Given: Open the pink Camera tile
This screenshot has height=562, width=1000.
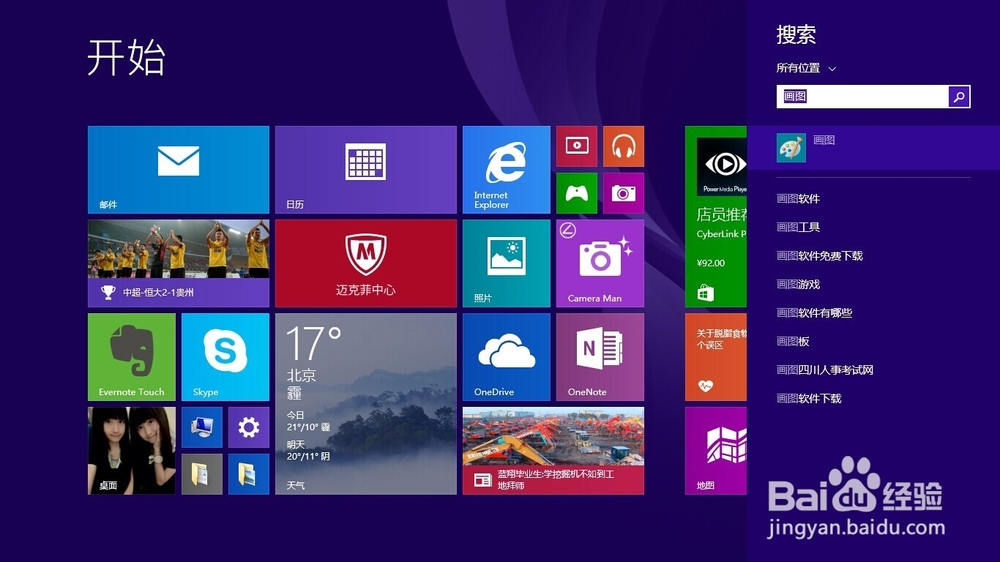Looking at the screenshot, I should point(624,193).
